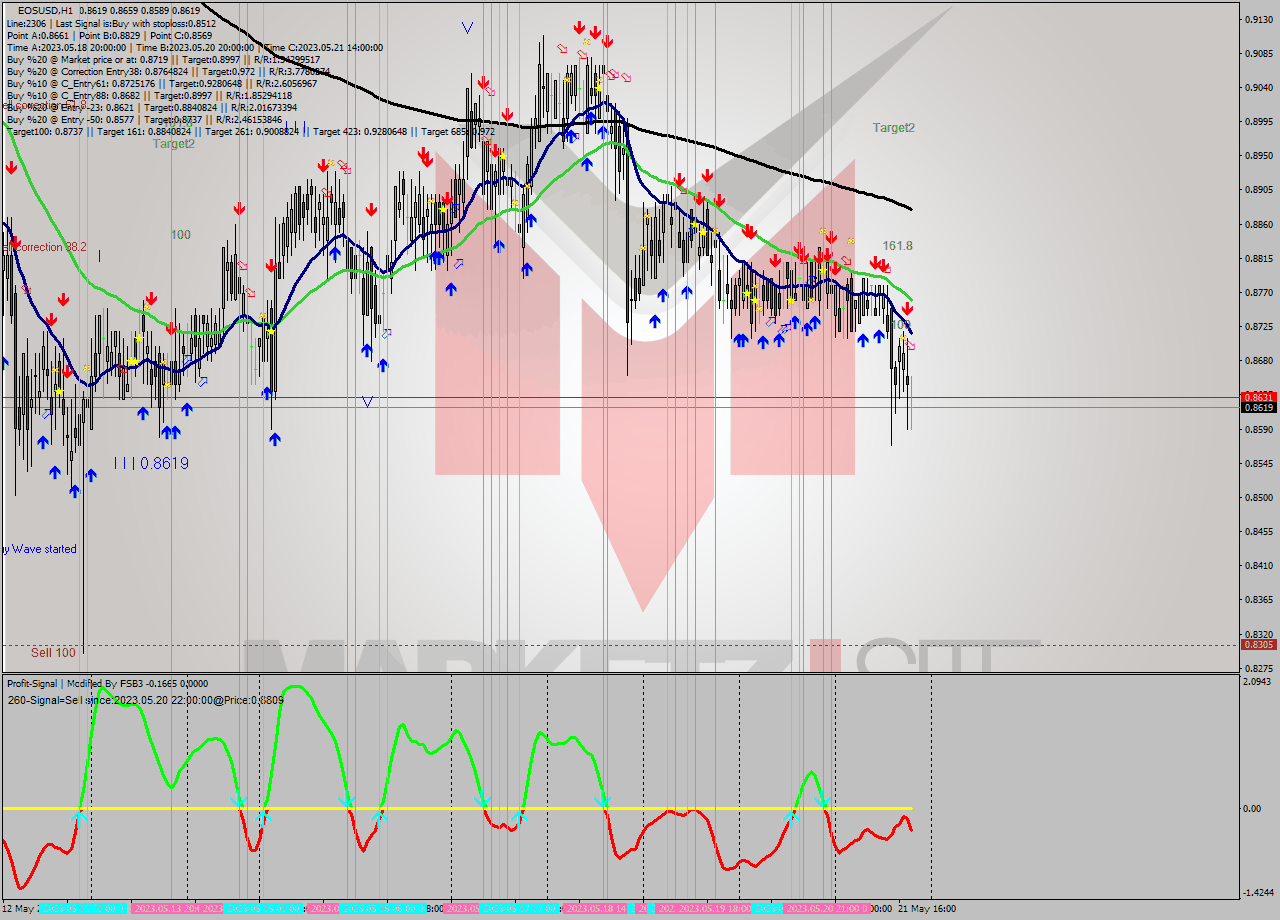Click the '260-Signal=Sell since' indicator text

[146, 700]
